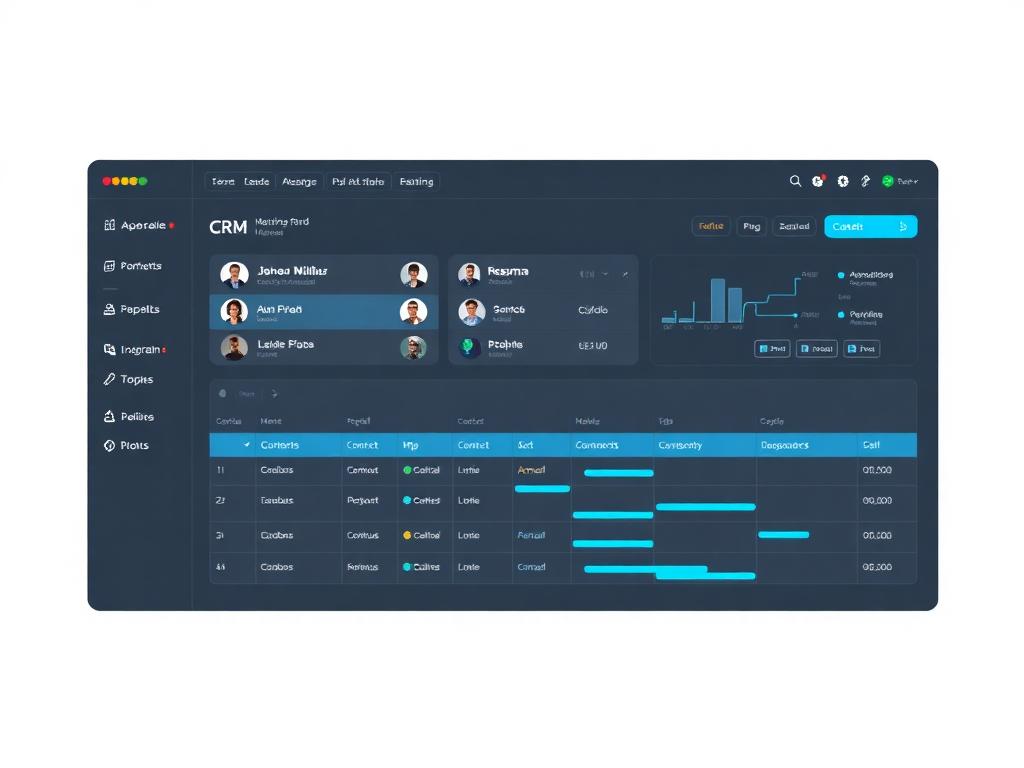Click the green user avatar in top bar
Viewport: 1024px width, 768px height.
[888, 181]
